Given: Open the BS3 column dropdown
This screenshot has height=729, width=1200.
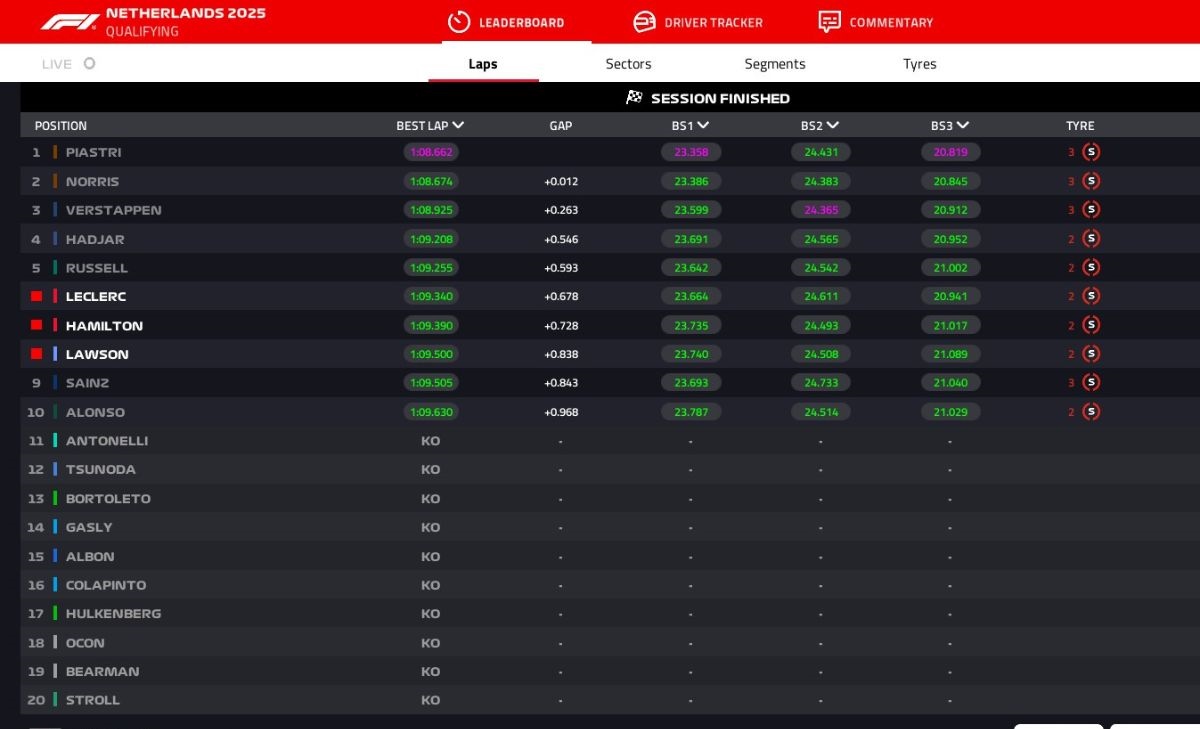Looking at the screenshot, I should [x=962, y=126].
